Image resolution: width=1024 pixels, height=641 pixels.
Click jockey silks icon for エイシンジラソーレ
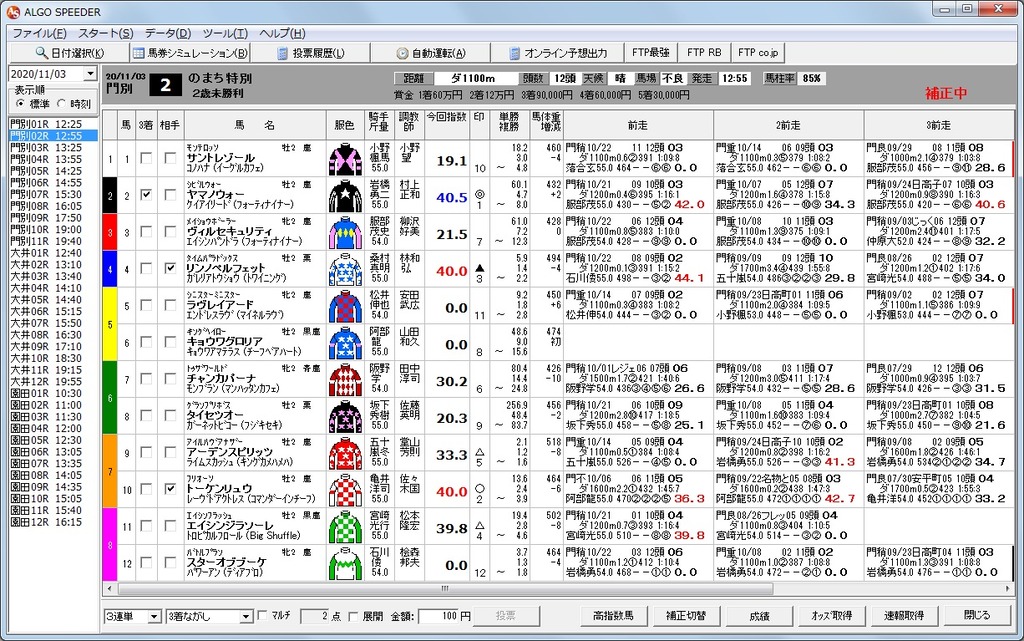(345, 527)
